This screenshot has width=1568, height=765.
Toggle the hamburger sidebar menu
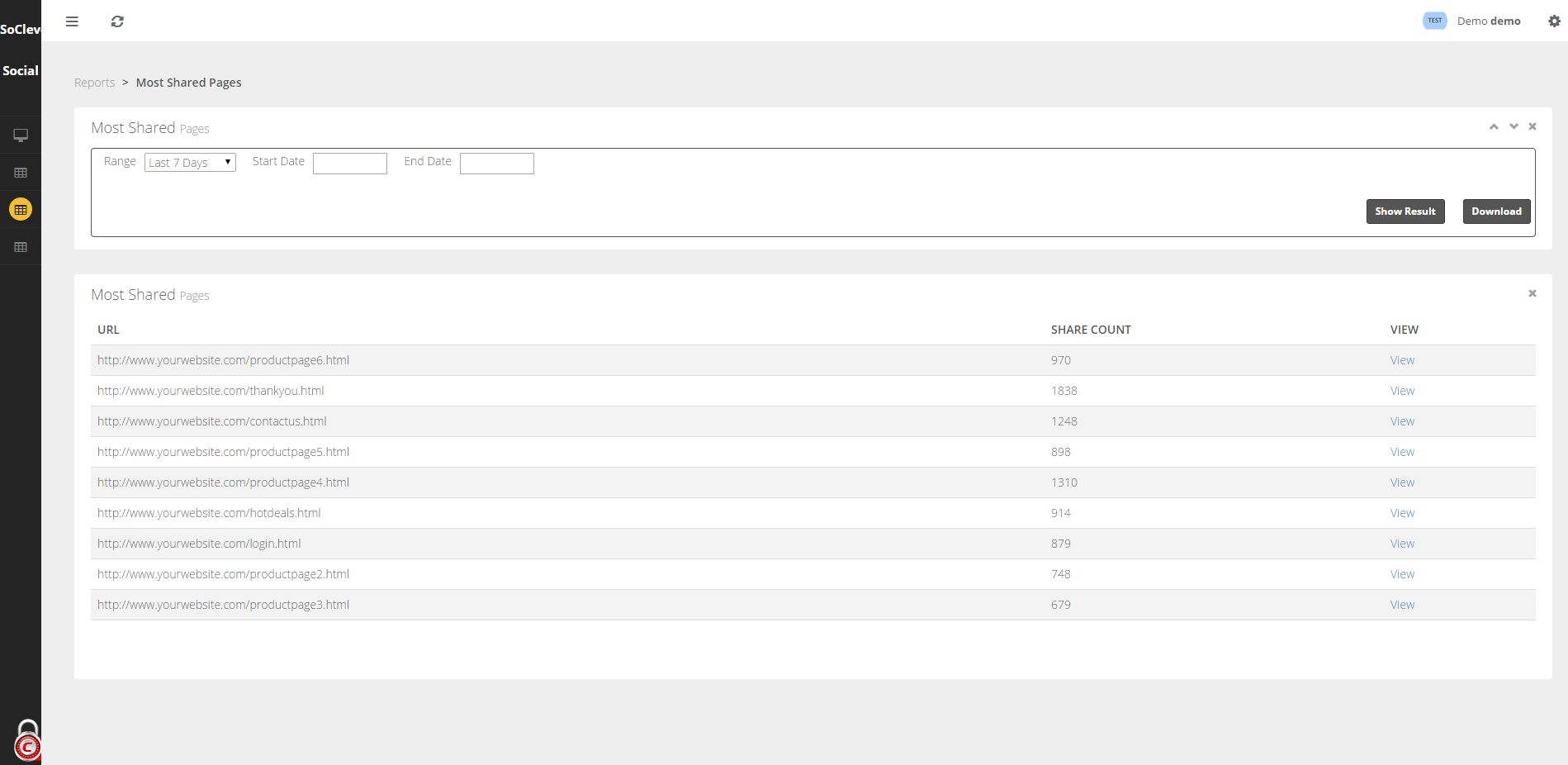point(72,21)
